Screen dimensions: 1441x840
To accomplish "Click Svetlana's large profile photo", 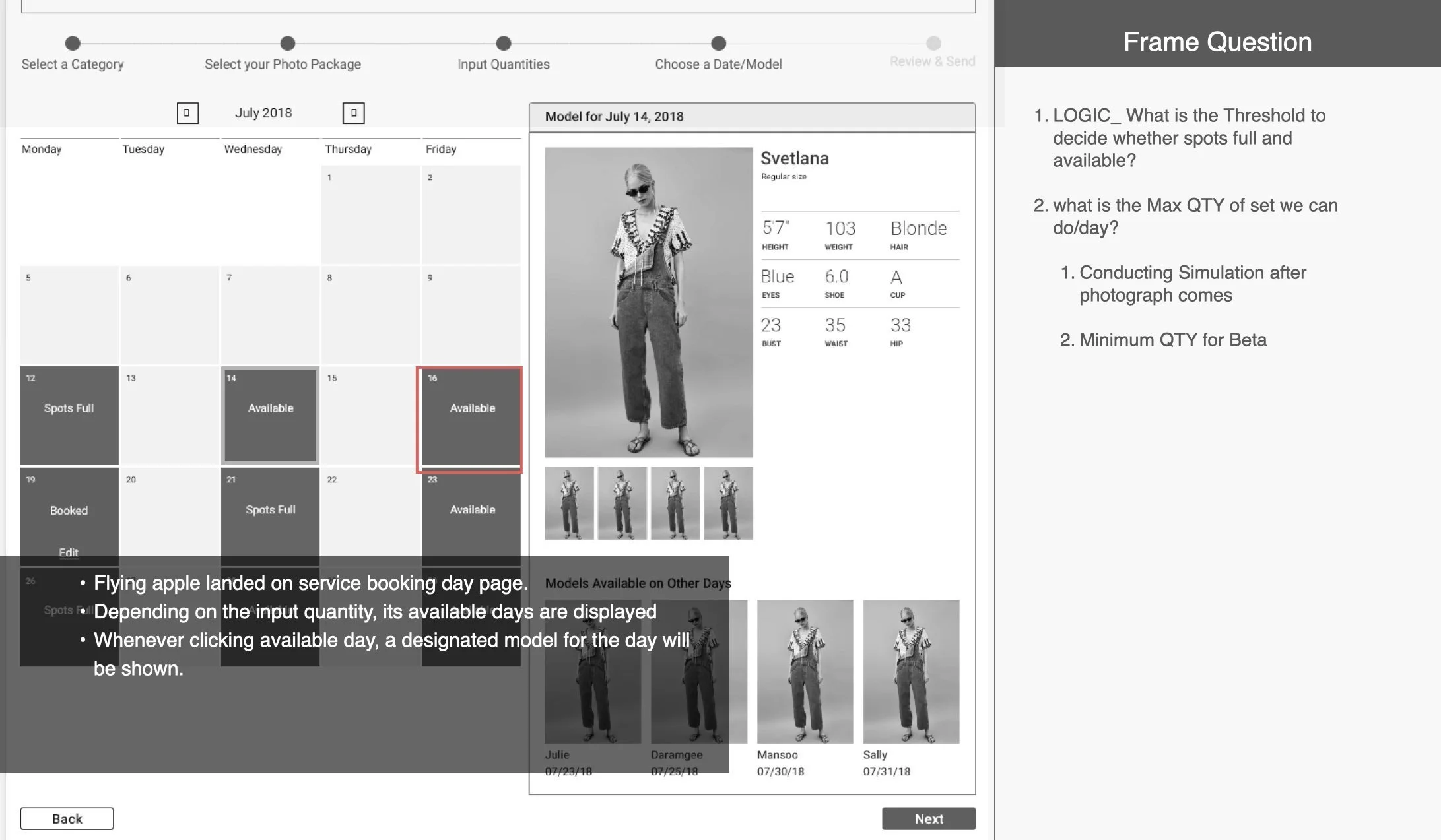I will pyautogui.click(x=648, y=300).
